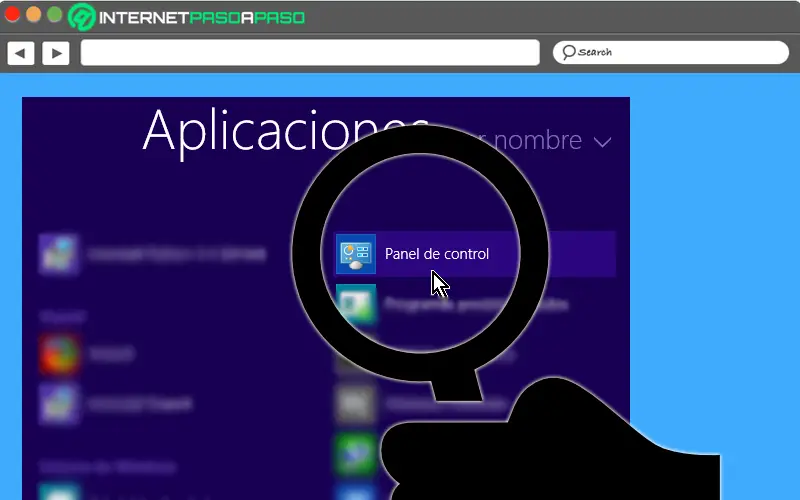
Task: Click the yellow minimize window button
Action: click(x=34, y=14)
